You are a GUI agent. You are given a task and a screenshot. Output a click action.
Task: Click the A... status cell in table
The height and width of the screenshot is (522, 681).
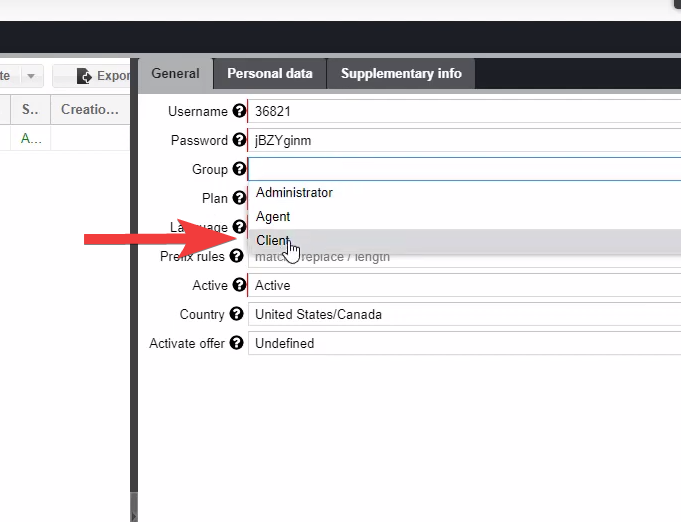click(30, 139)
